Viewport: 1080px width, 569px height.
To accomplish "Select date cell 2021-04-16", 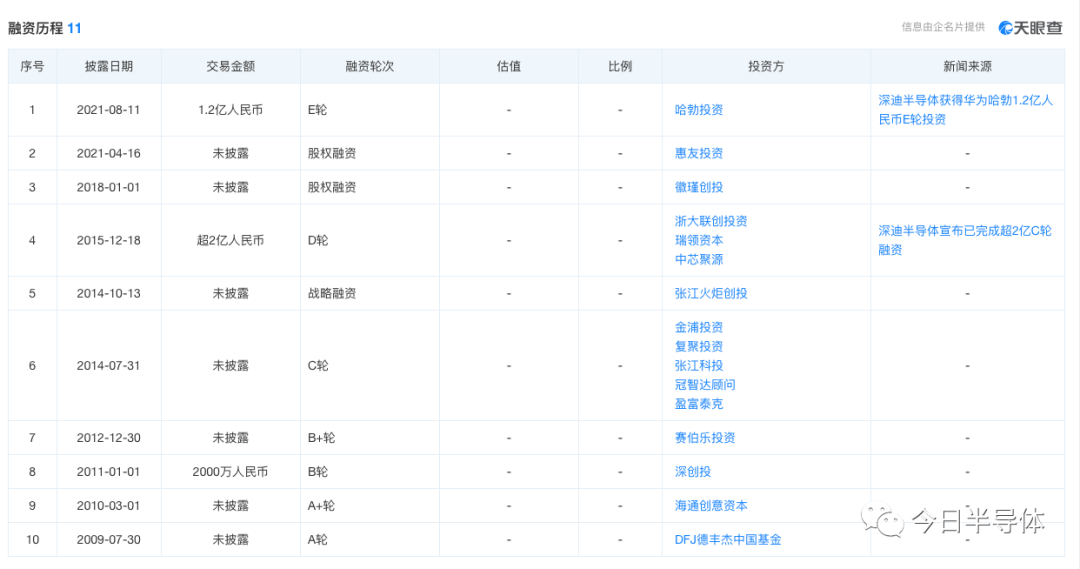I will (108, 153).
